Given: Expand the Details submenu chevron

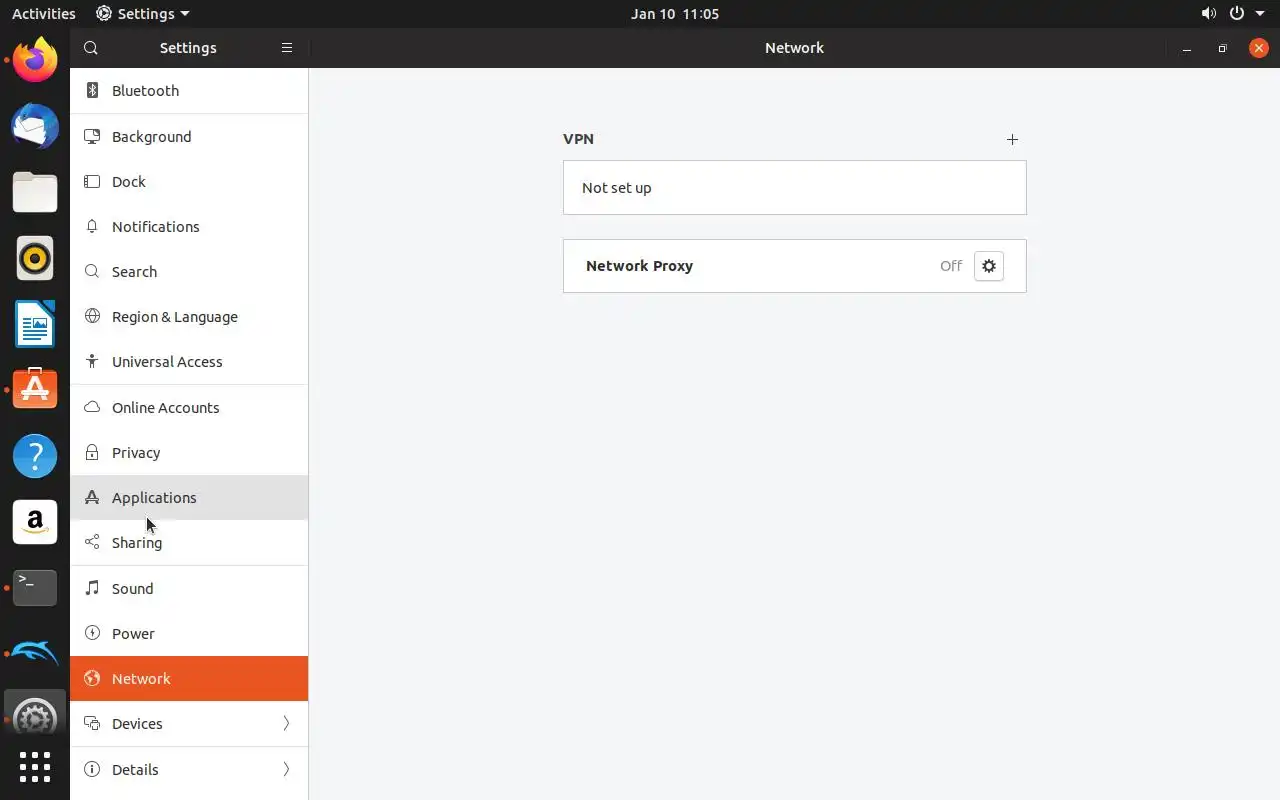Looking at the screenshot, I should (x=286, y=769).
